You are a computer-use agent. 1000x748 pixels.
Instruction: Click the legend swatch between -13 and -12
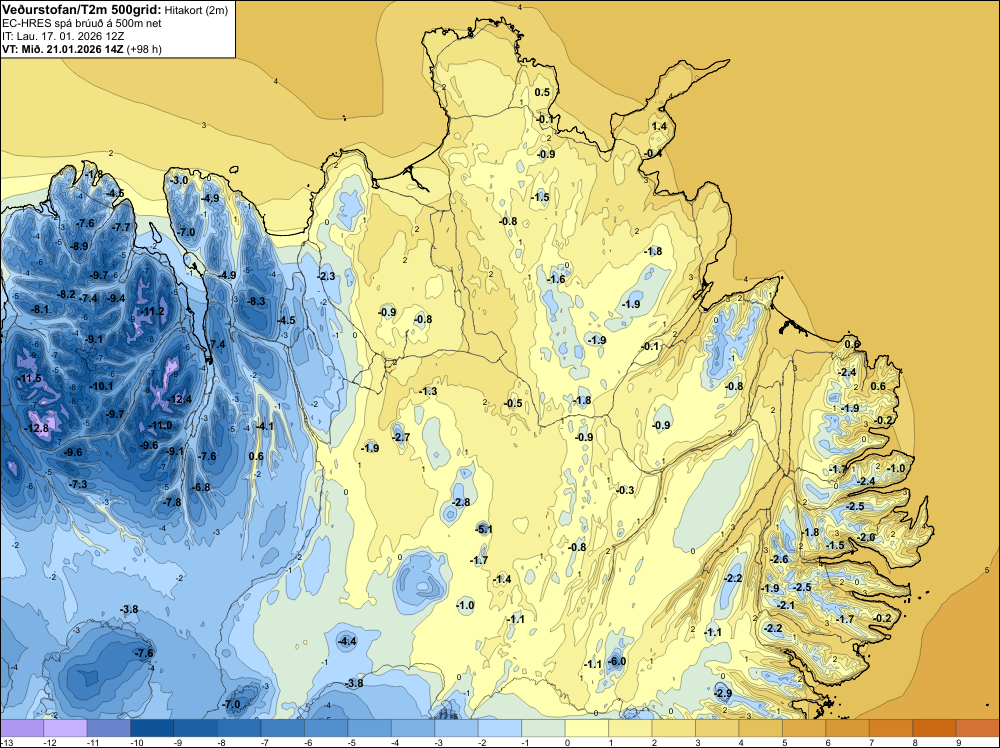pos(22,728)
